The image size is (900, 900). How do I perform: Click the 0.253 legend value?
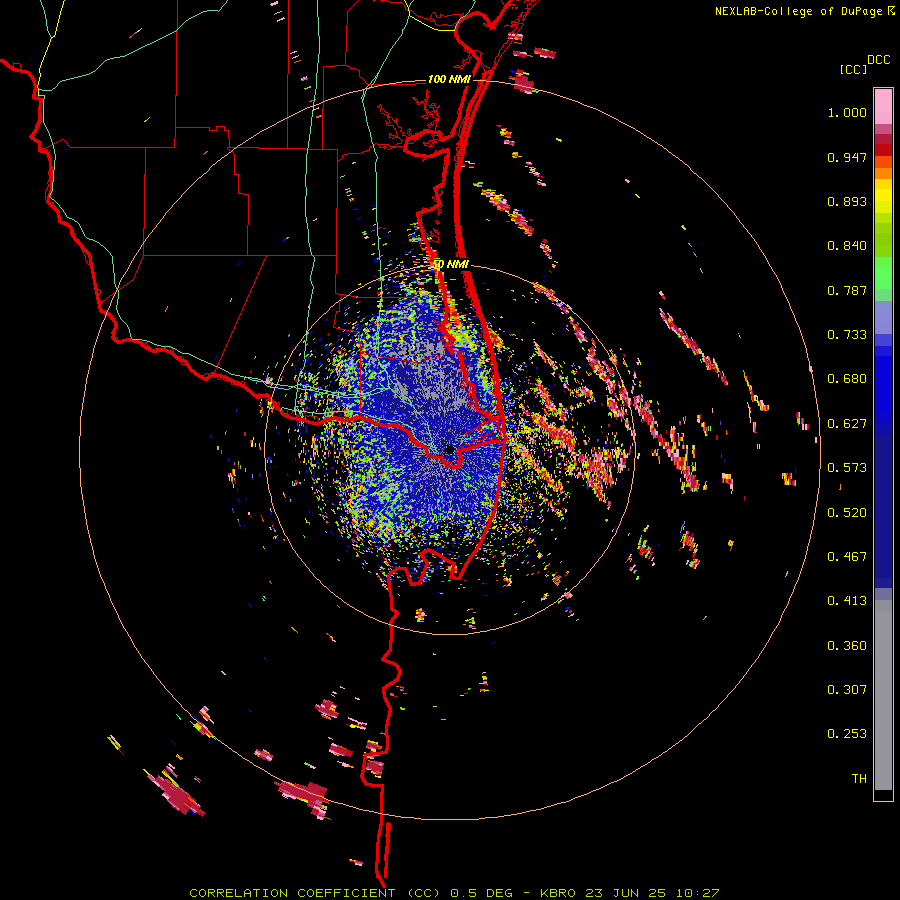pyautogui.click(x=847, y=734)
